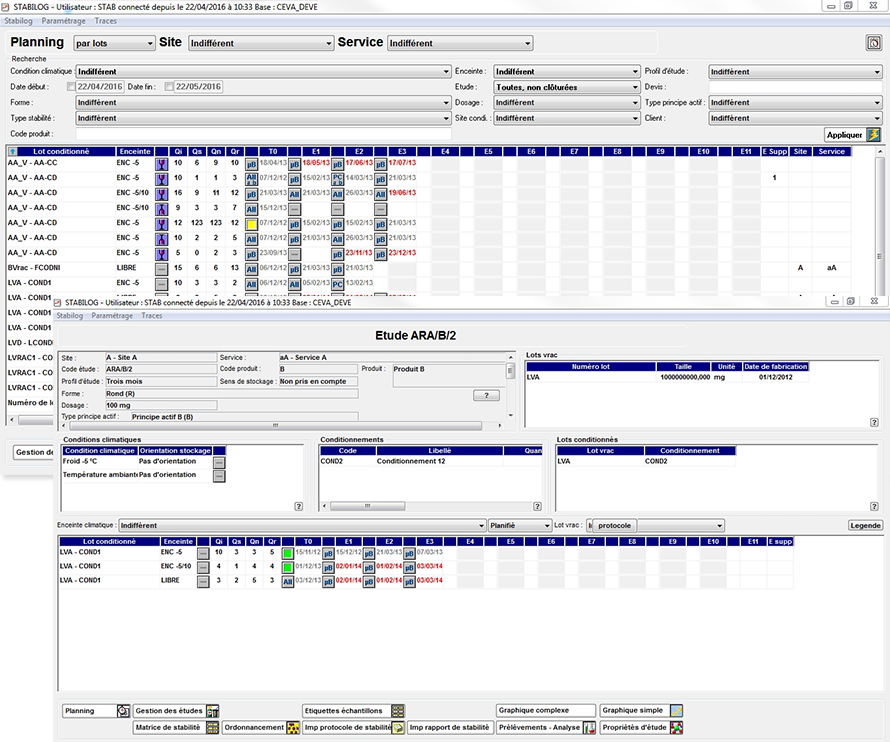Open Etiquettes échantillons tool
The width and height of the screenshot is (890, 742).
point(354,711)
